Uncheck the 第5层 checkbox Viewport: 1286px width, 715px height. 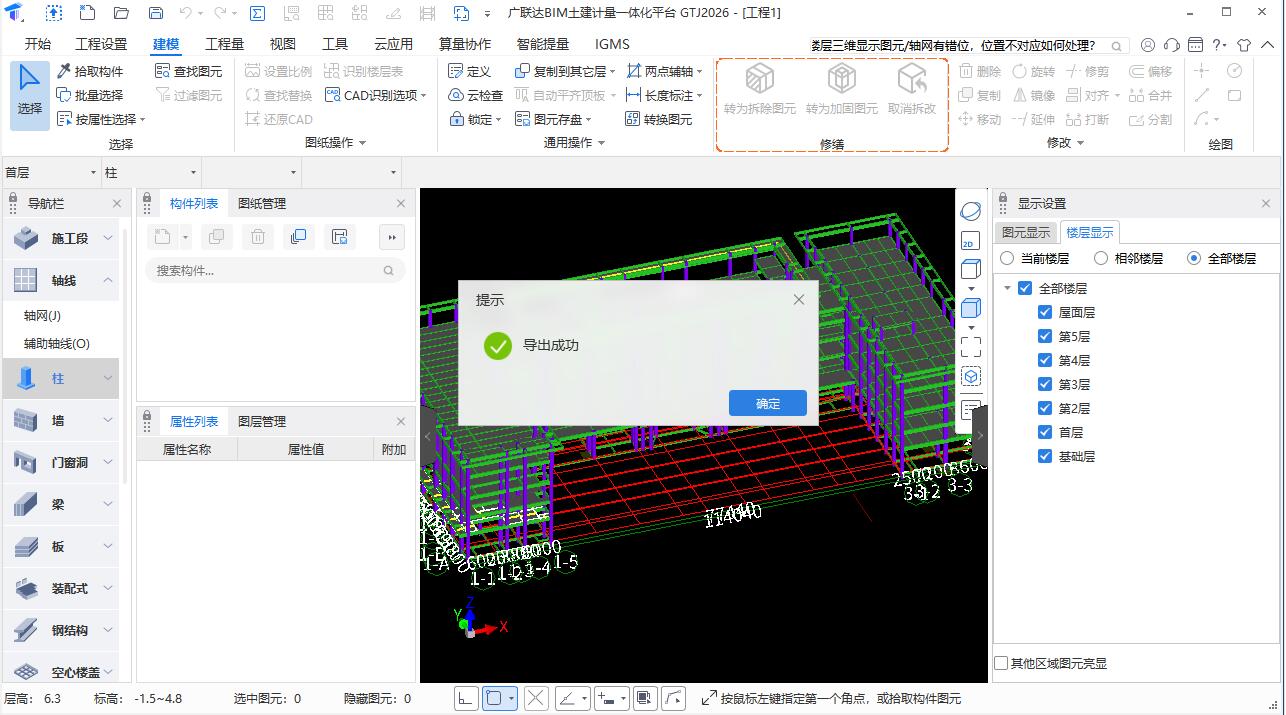coord(1045,336)
